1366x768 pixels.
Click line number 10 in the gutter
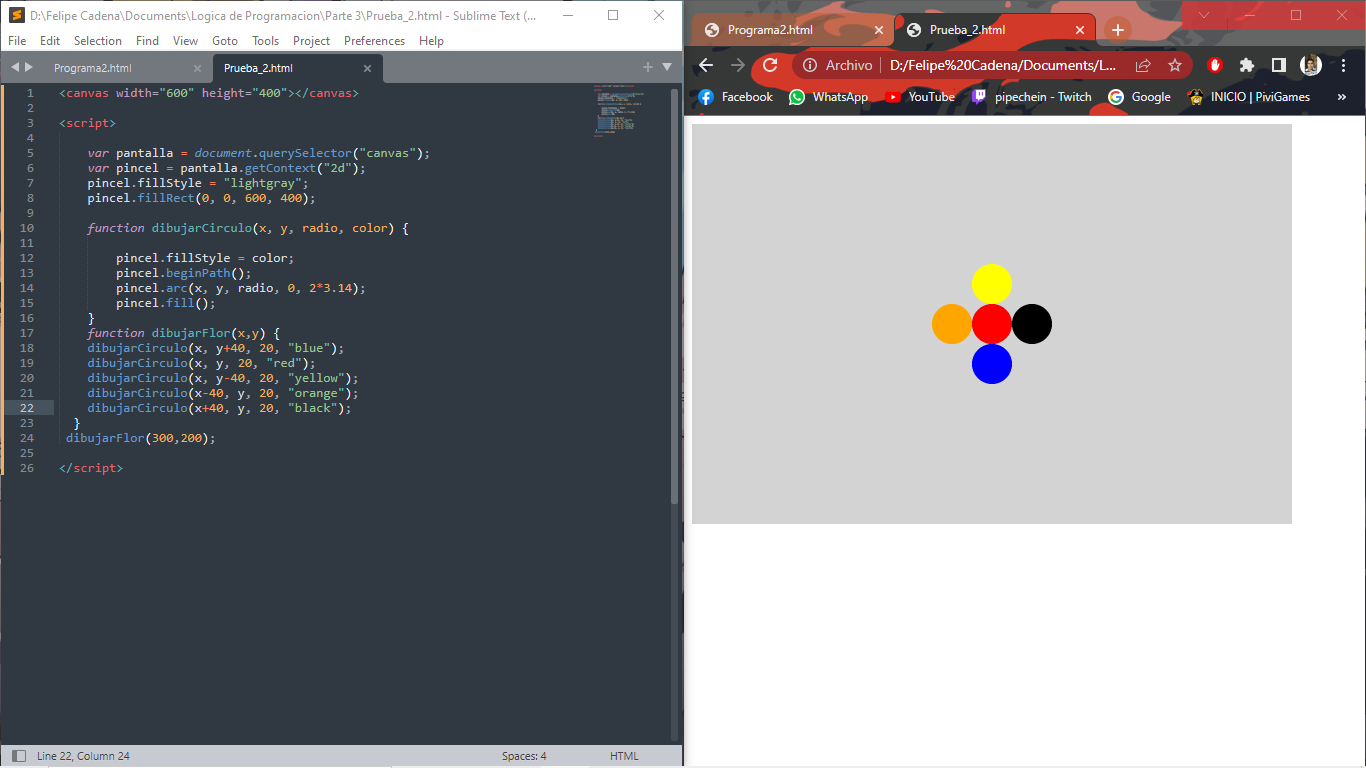[x=27, y=228]
